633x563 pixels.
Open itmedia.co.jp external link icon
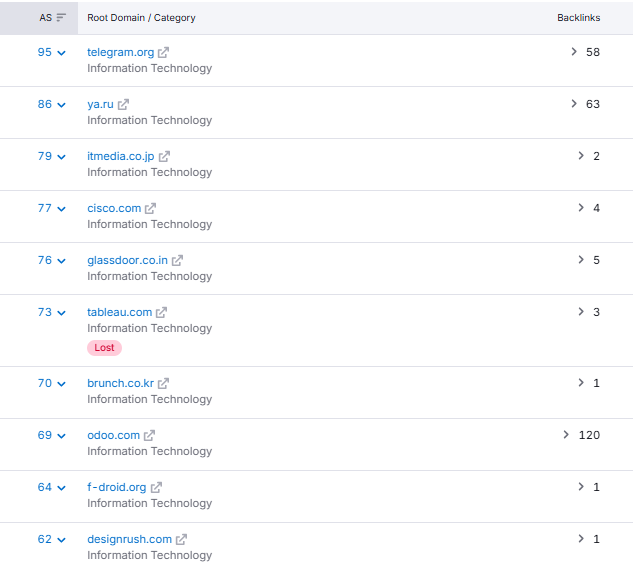[x=164, y=157]
